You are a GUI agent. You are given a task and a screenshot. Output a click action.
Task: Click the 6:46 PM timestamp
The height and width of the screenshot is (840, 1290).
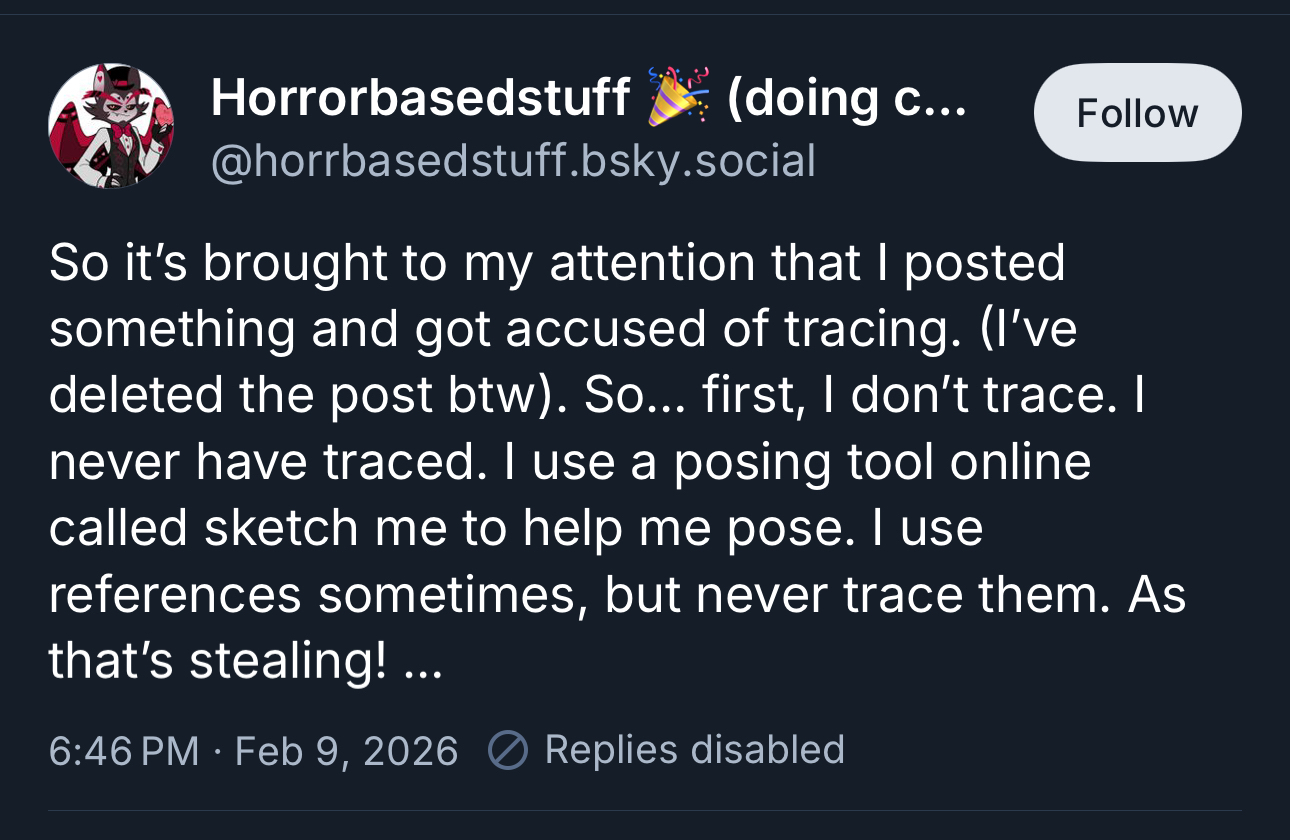coord(124,750)
